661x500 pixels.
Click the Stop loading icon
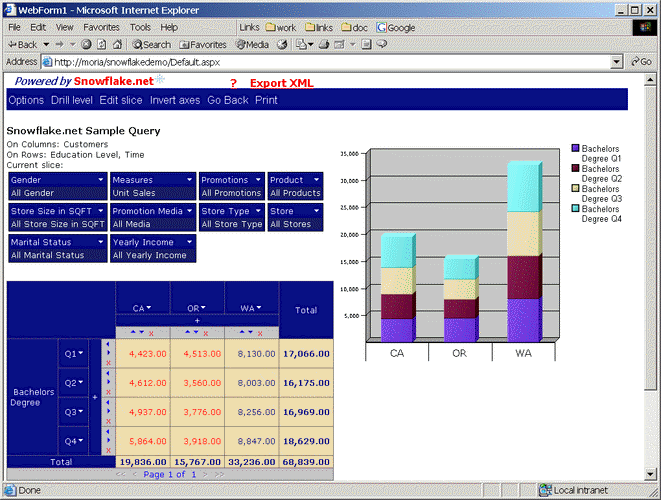coord(86,44)
